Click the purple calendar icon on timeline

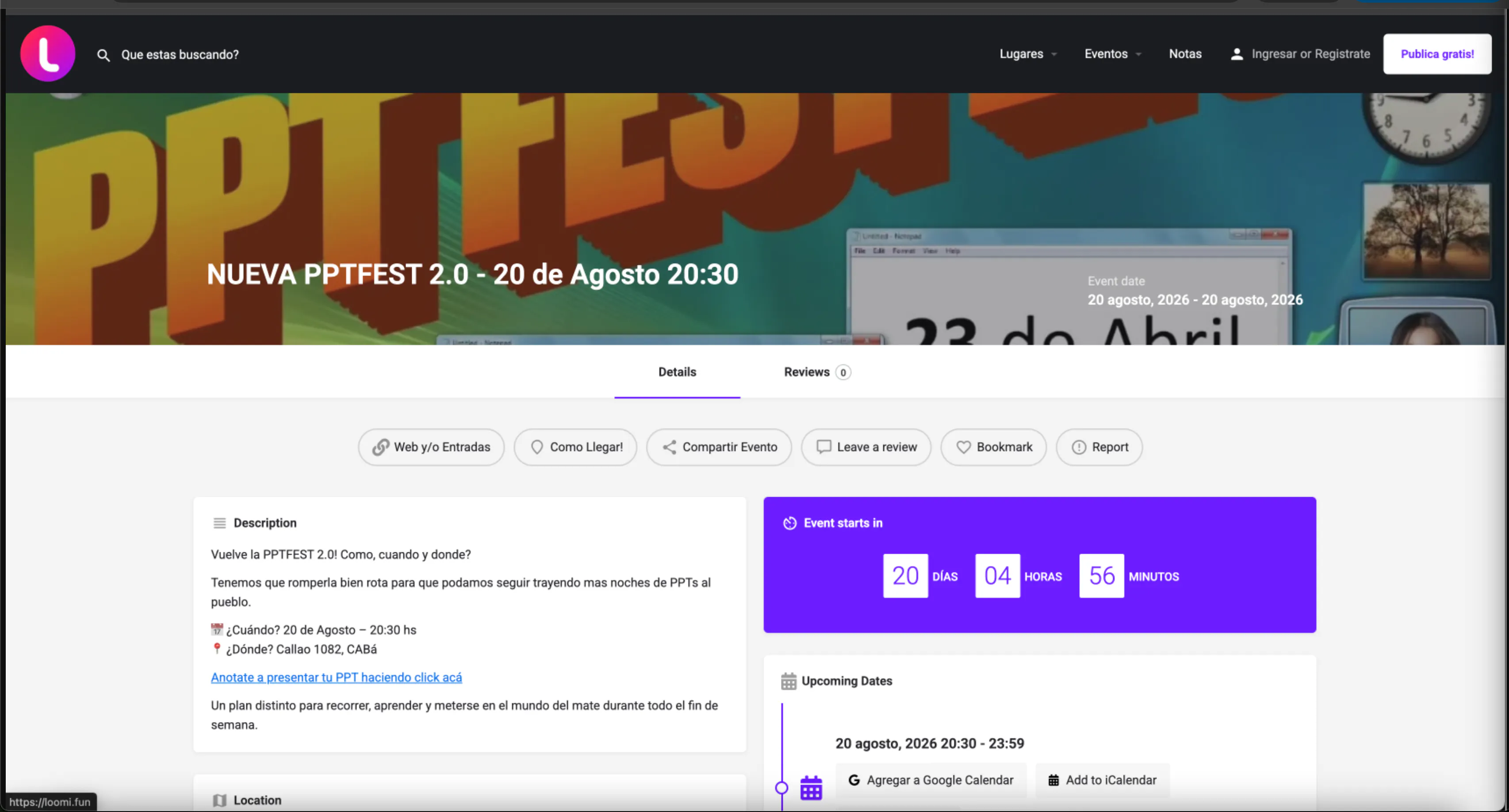[x=811, y=788]
